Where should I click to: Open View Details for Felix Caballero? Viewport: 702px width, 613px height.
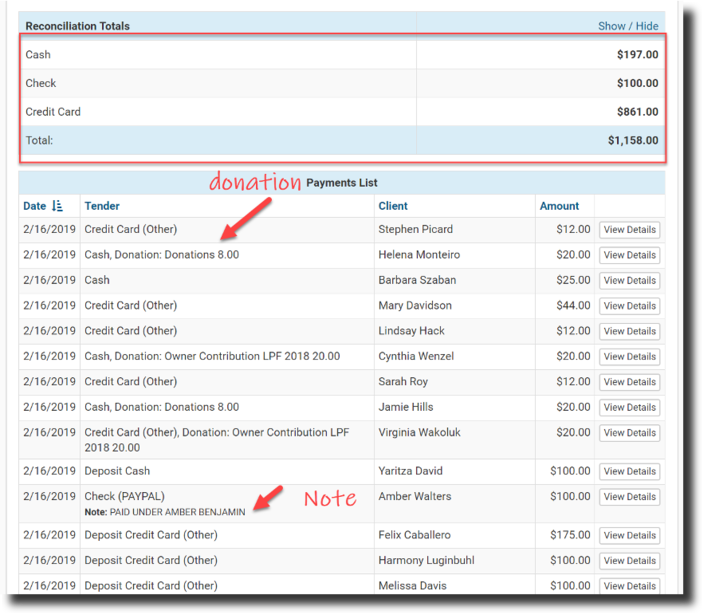pos(629,535)
